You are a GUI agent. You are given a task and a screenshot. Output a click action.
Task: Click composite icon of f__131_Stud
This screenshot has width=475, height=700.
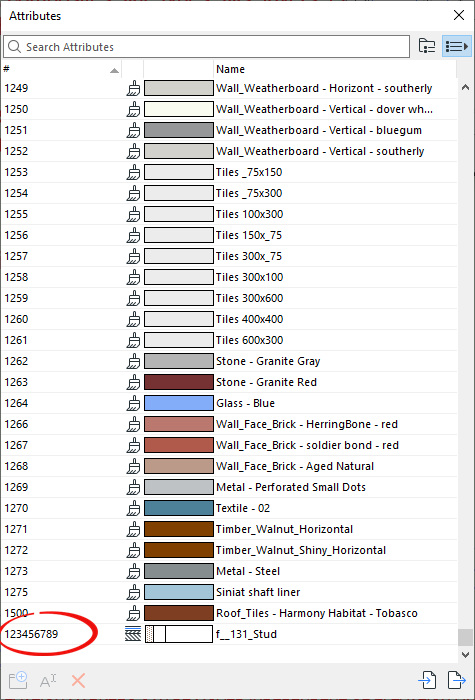pos(133,634)
